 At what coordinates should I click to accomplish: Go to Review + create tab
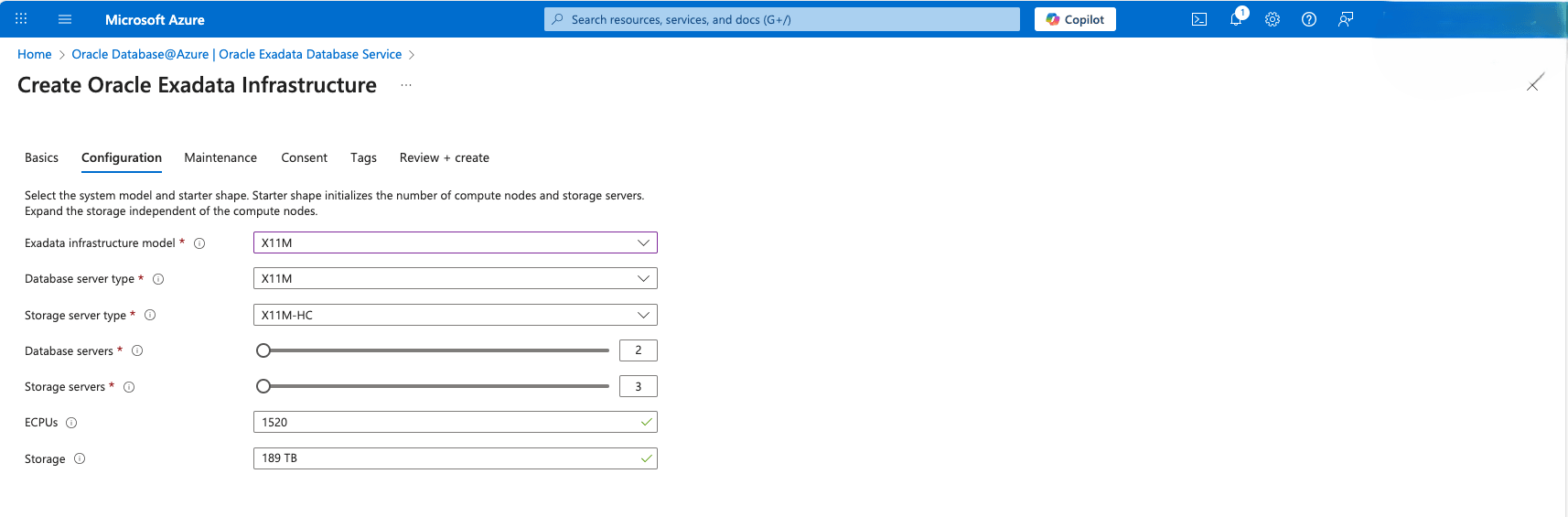[x=445, y=157]
